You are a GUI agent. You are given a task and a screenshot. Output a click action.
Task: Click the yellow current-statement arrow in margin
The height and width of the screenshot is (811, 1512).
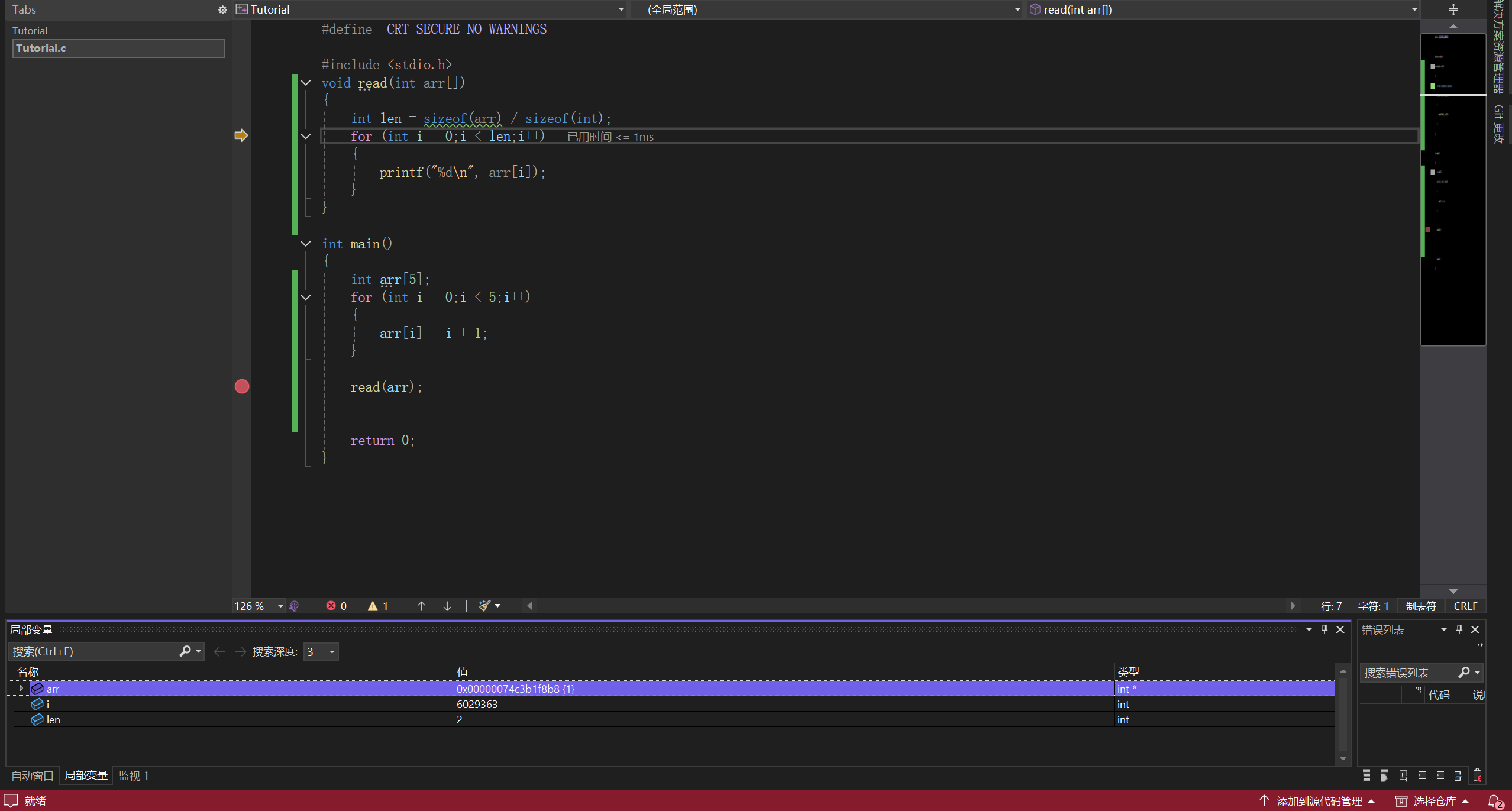pyautogui.click(x=241, y=135)
